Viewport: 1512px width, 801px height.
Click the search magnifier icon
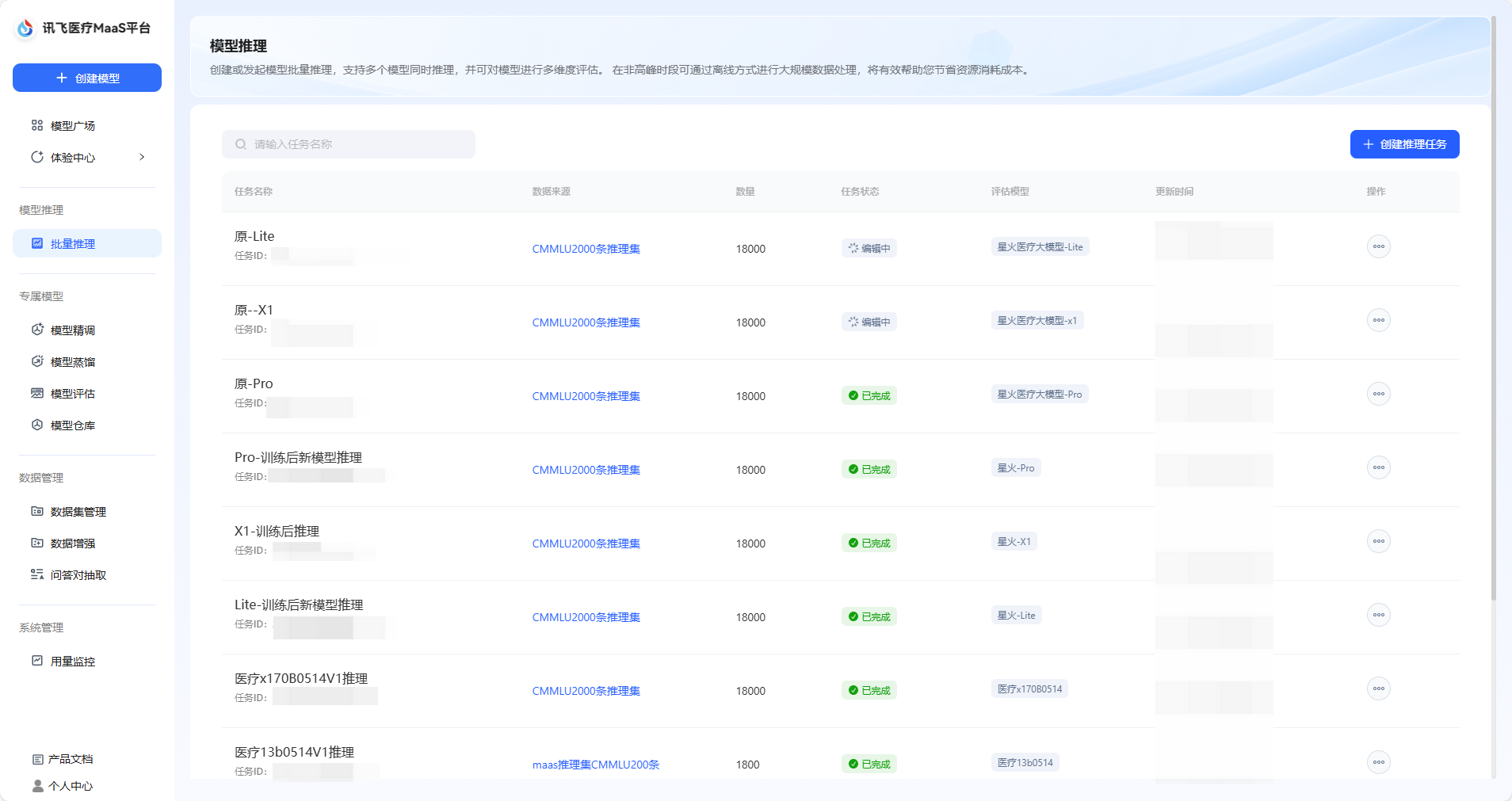[x=241, y=144]
